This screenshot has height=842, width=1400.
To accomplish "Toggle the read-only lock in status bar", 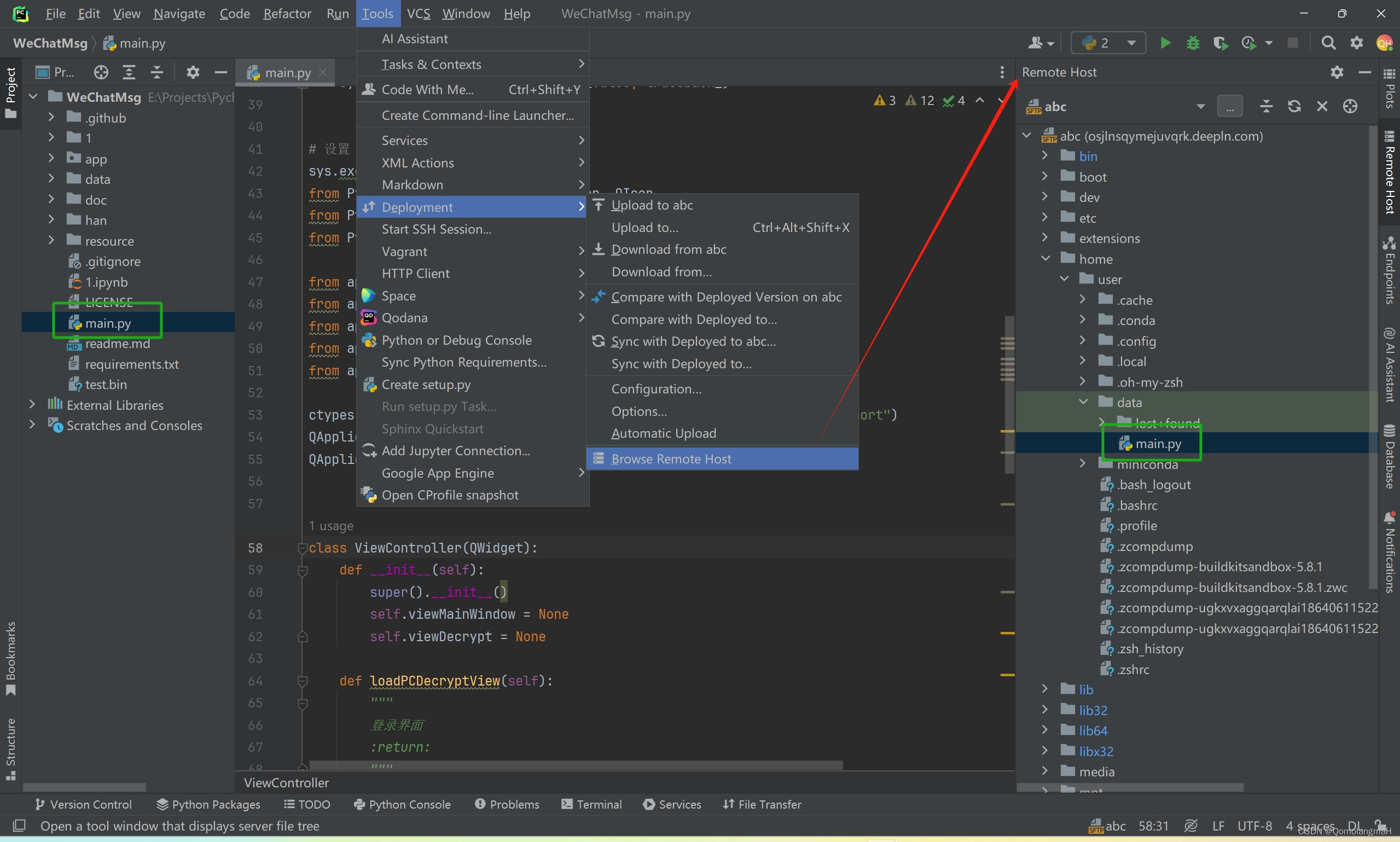I will click(1380, 826).
